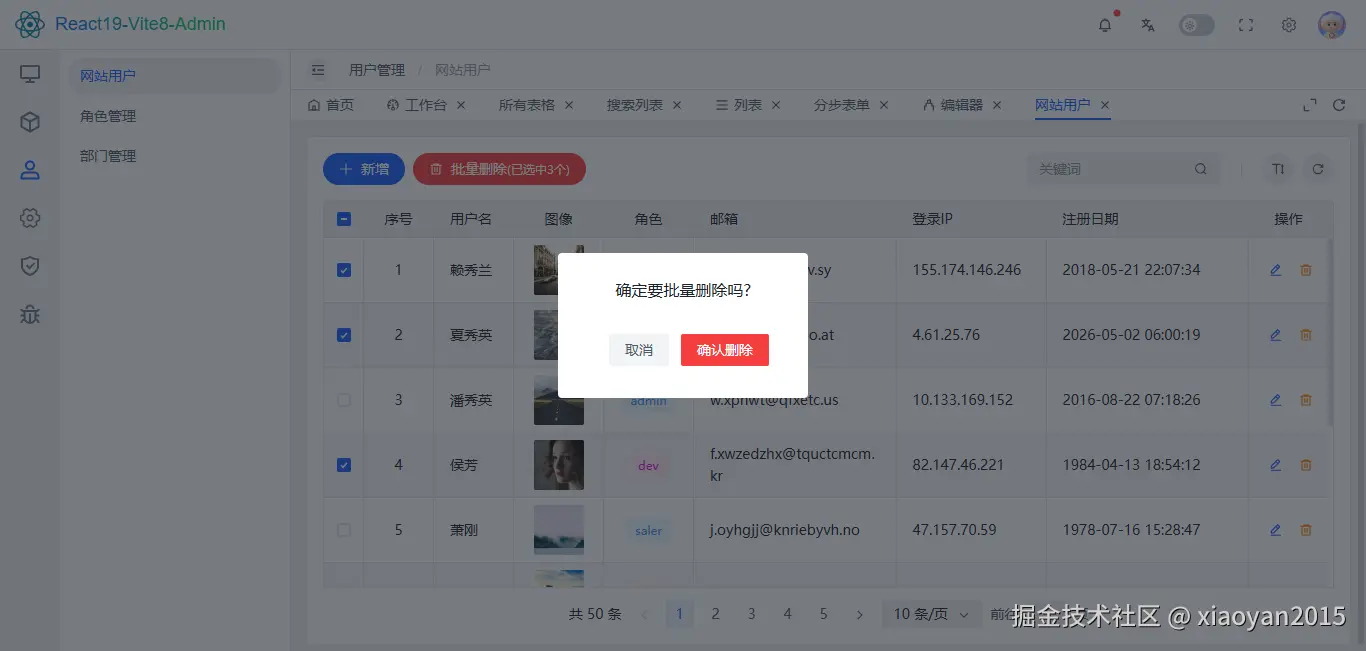1366x651 pixels.
Task: Open the language translation switcher
Action: pos(1148,25)
